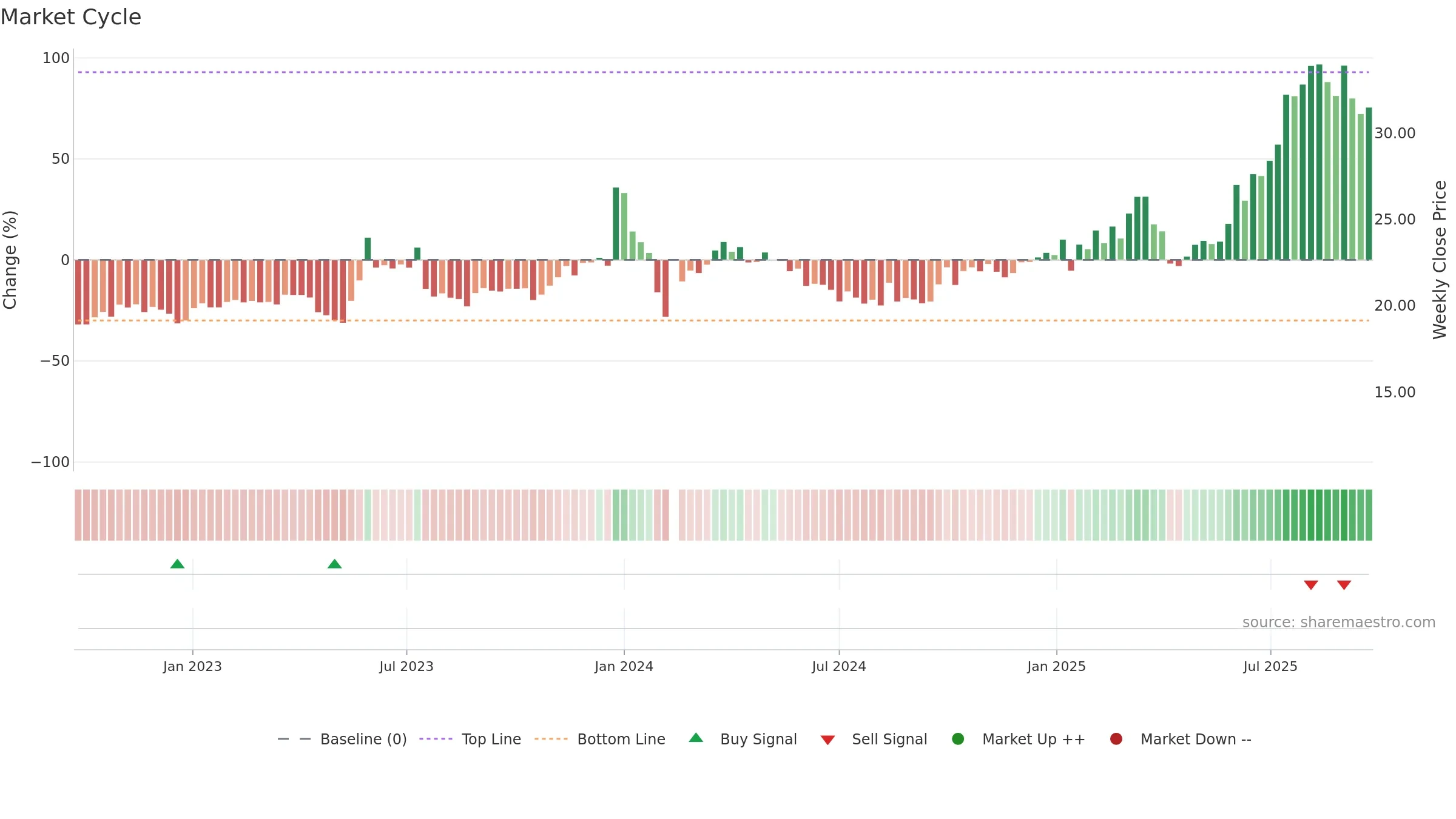Select the second buy signal marker near May 2023

[334, 564]
